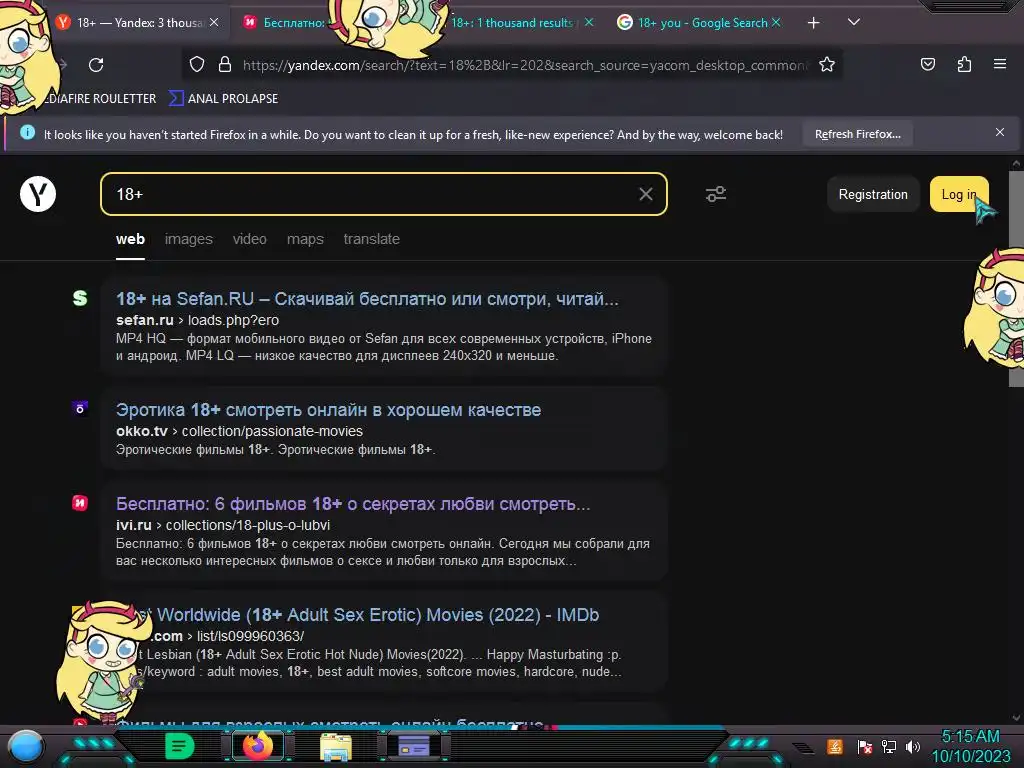Click the Refresh Firefox button
Viewport: 1024px width, 768px height.
point(857,134)
